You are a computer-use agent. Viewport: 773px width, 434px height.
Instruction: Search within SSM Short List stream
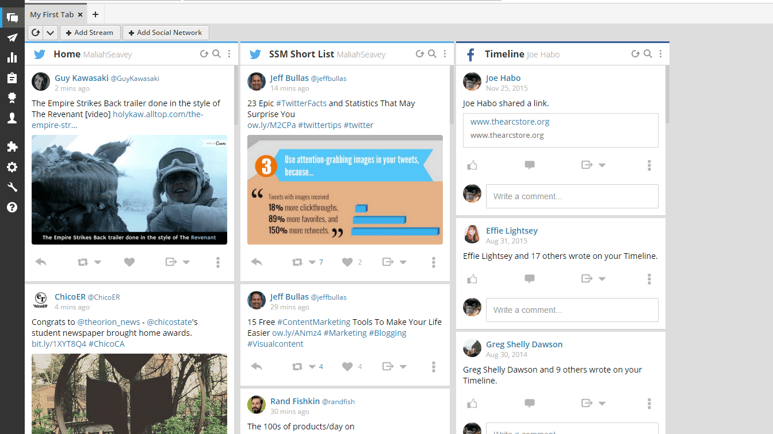[x=432, y=54]
